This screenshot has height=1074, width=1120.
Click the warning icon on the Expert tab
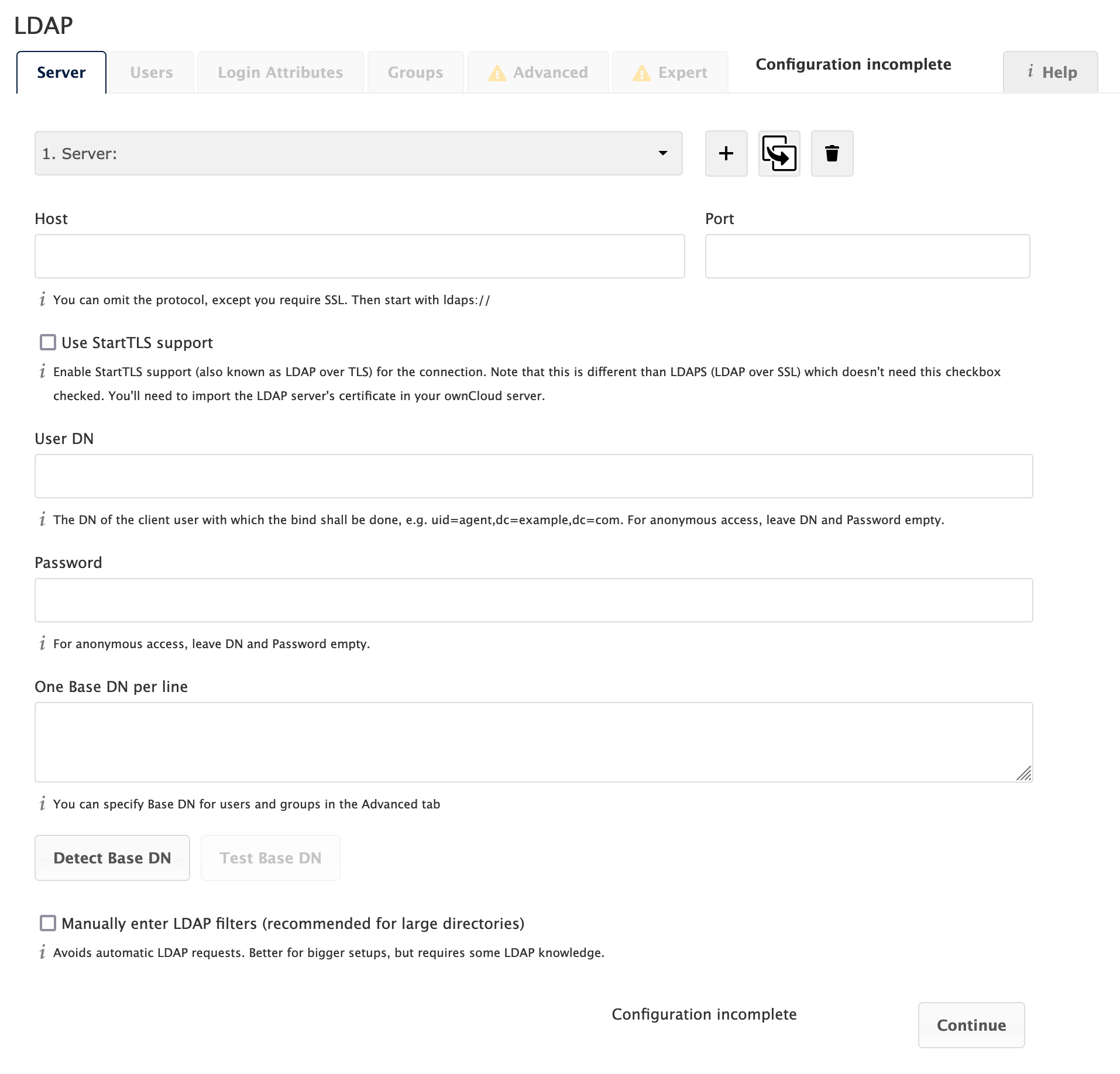[641, 72]
